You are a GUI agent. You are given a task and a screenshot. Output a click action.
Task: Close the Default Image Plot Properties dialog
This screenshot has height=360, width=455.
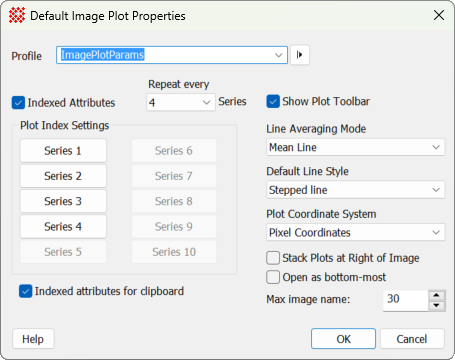pos(439,15)
